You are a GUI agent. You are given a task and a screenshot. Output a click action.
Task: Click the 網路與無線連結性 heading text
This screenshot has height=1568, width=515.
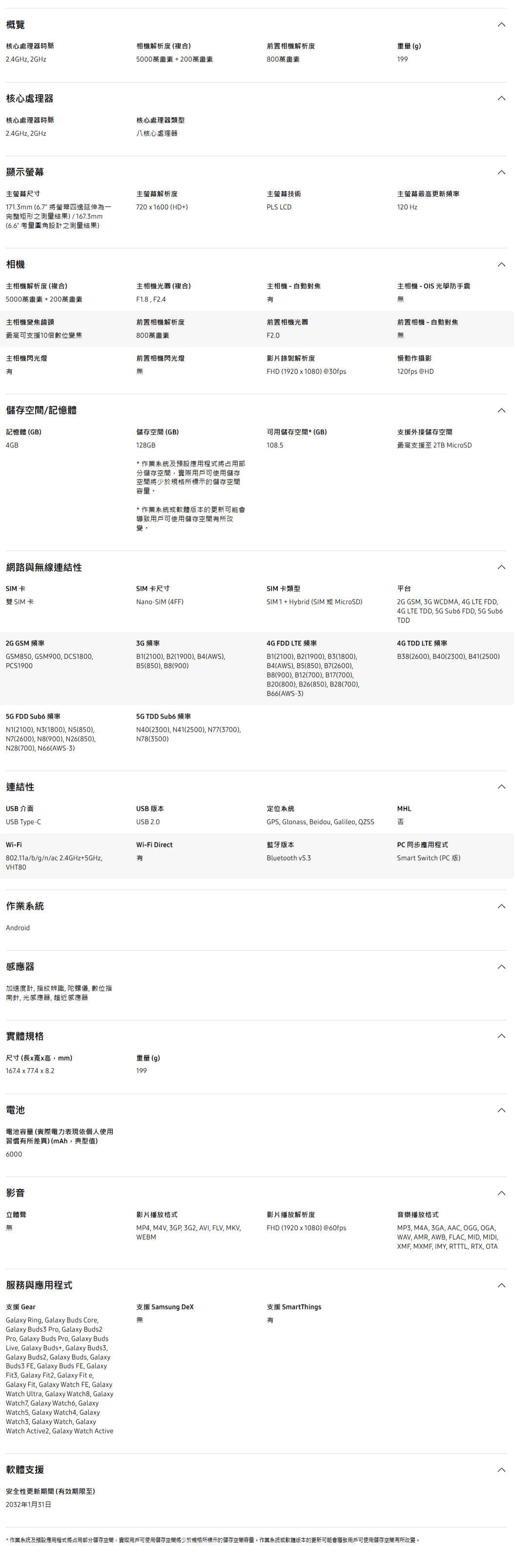[x=44, y=567]
